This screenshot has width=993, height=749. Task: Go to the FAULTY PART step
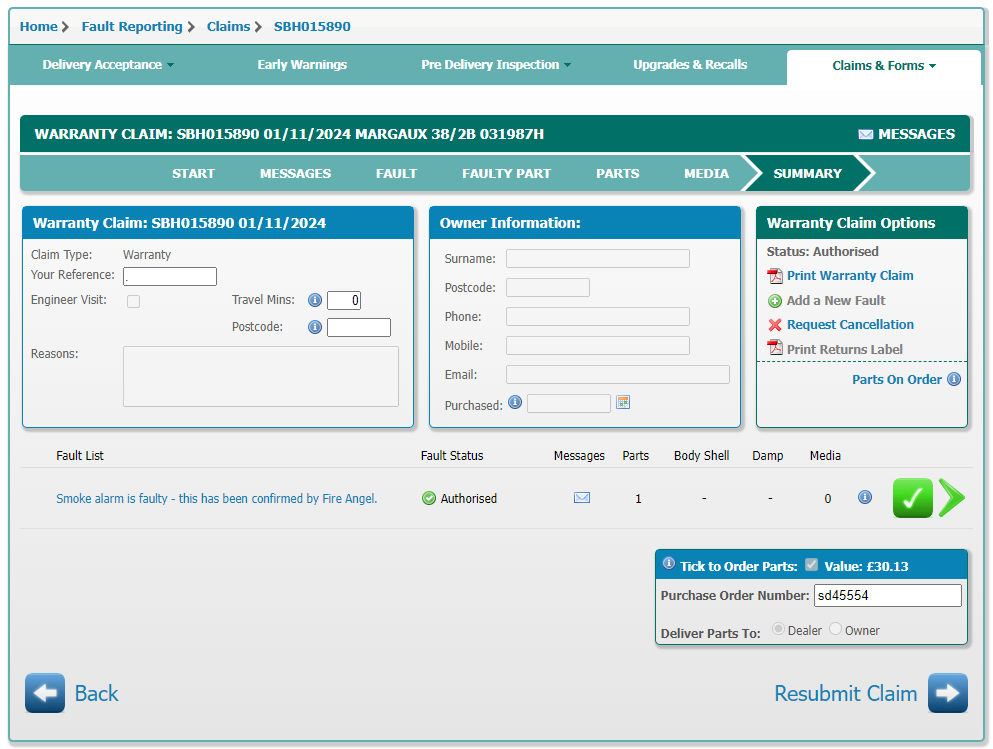[x=506, y=173]
